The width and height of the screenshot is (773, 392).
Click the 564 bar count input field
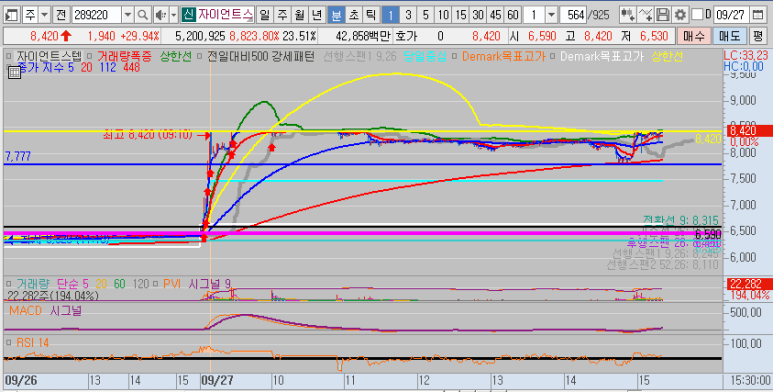tap(574, 15)
